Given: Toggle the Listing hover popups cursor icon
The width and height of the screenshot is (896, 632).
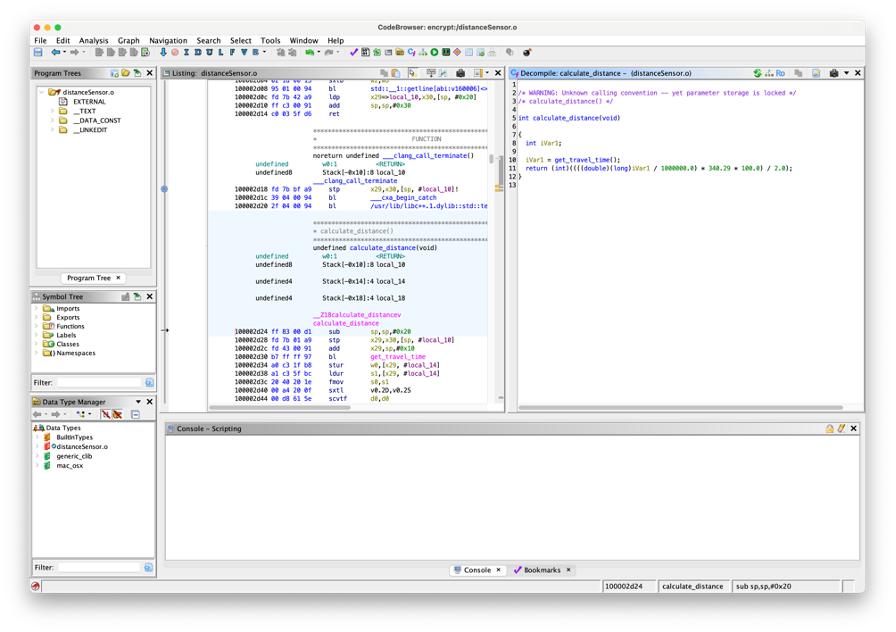Looking at the screenshot, I should point(412,73).
